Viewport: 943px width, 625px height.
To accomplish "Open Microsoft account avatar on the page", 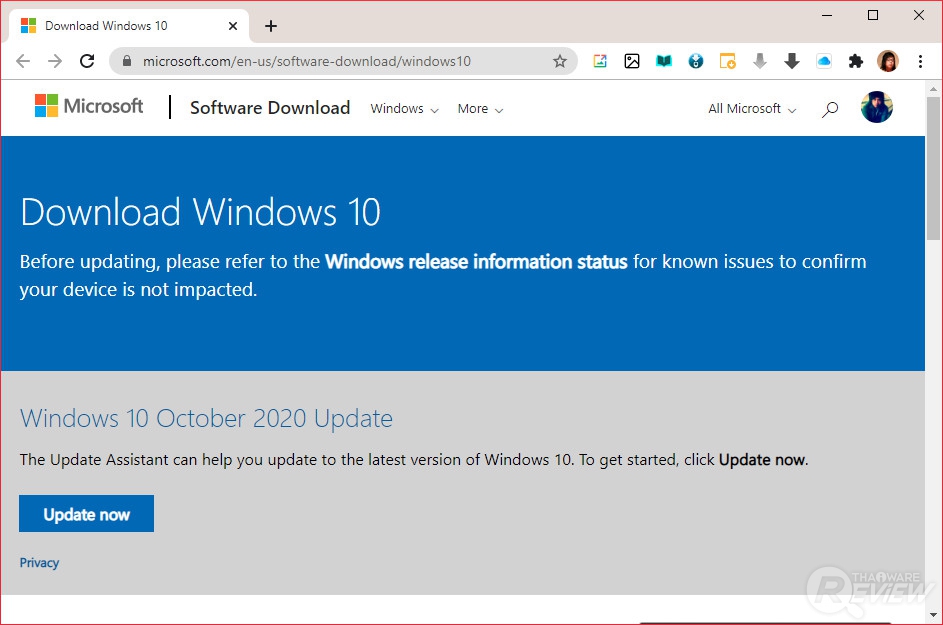I will 876,107.
